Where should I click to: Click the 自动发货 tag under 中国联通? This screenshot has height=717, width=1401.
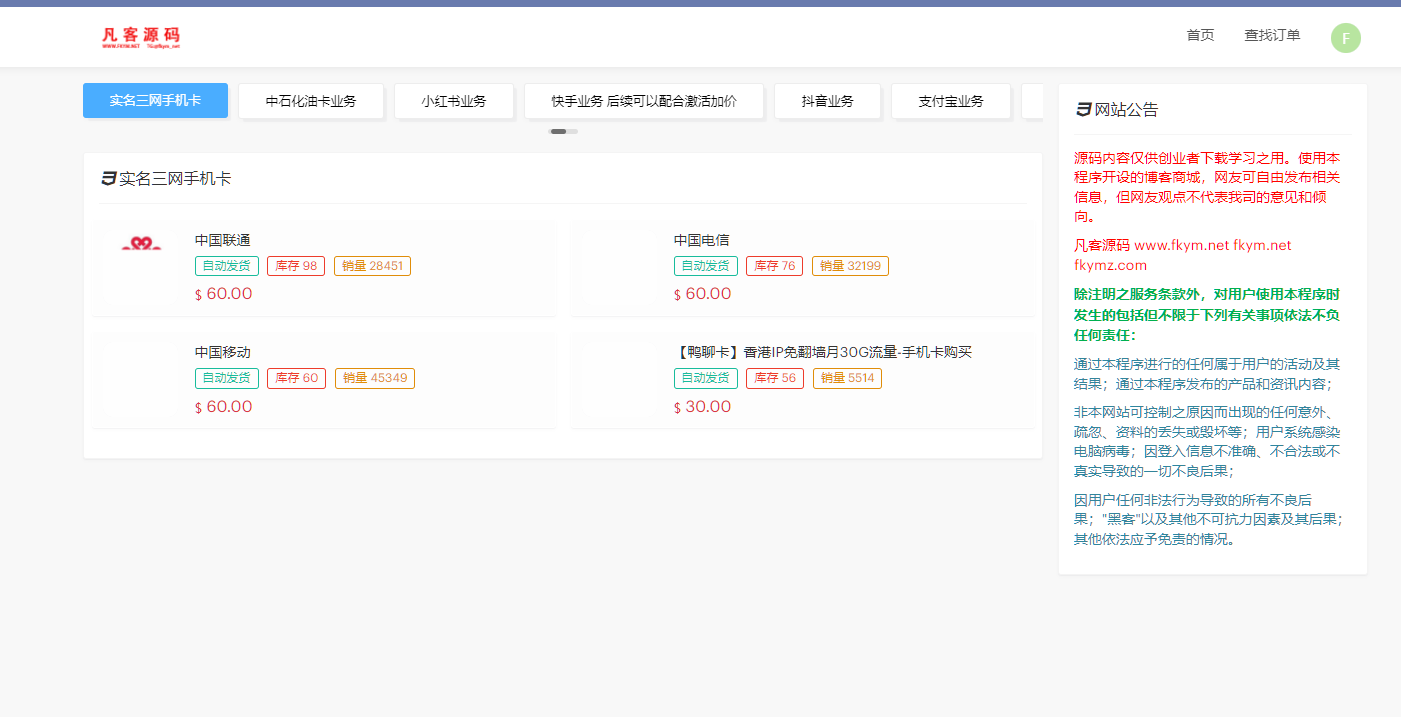227,266
